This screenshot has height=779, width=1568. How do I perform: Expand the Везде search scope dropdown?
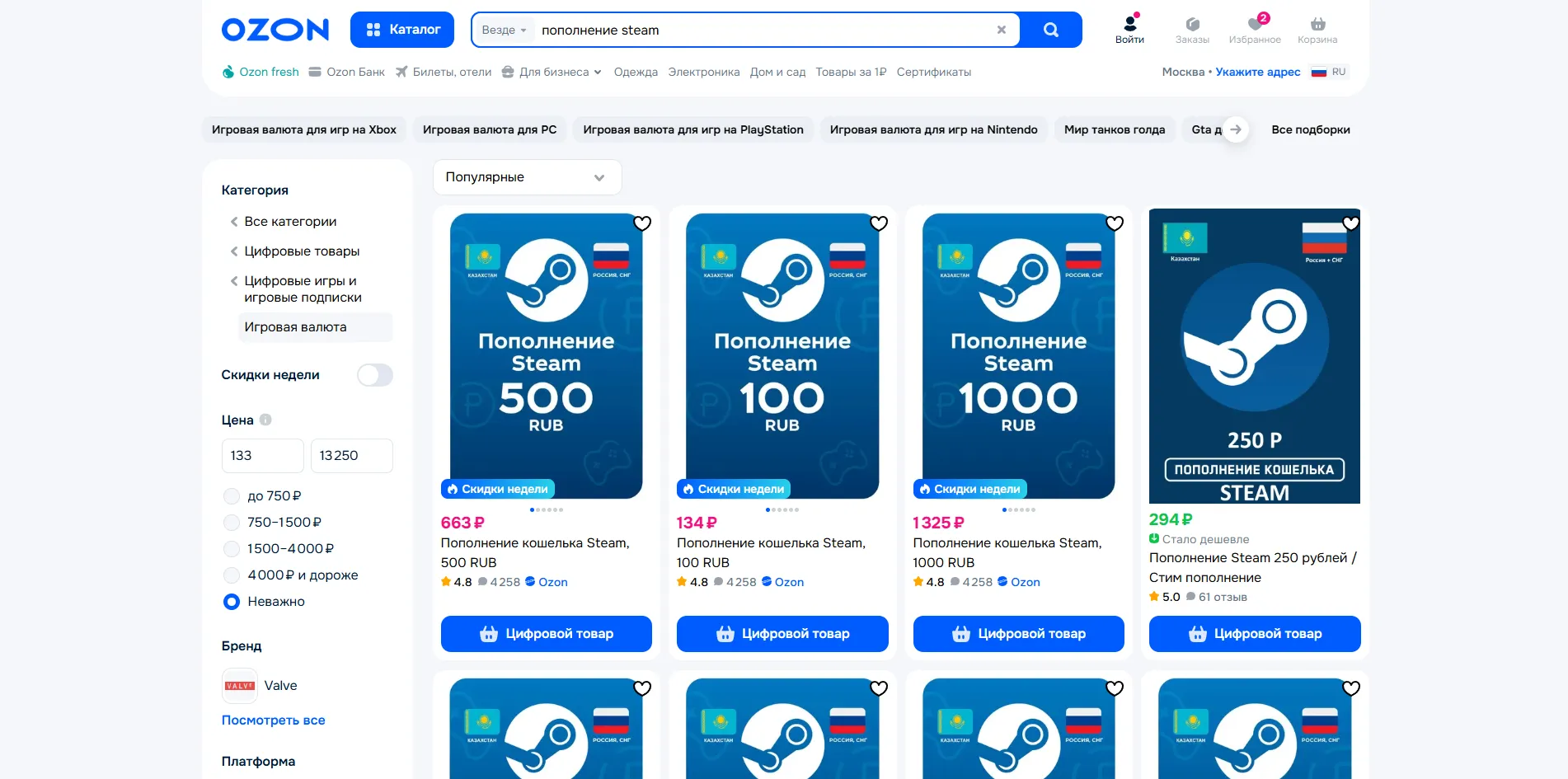[x=504, y=31]
